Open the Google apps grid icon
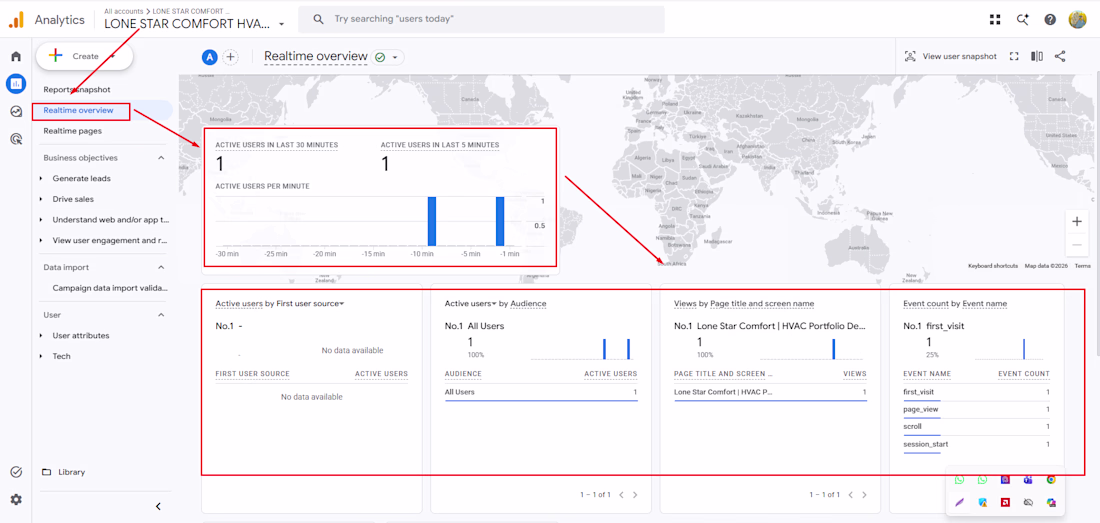Image resolution: width=1100 pixels, height=523 pixels. click(995, 20)
